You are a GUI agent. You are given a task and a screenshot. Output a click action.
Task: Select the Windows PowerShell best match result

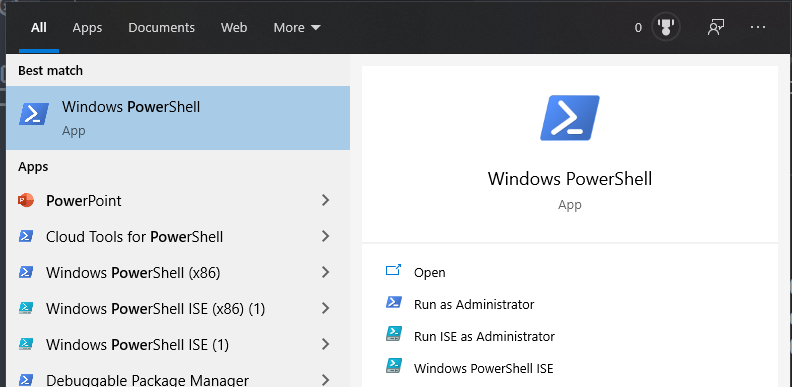[178, 118]
